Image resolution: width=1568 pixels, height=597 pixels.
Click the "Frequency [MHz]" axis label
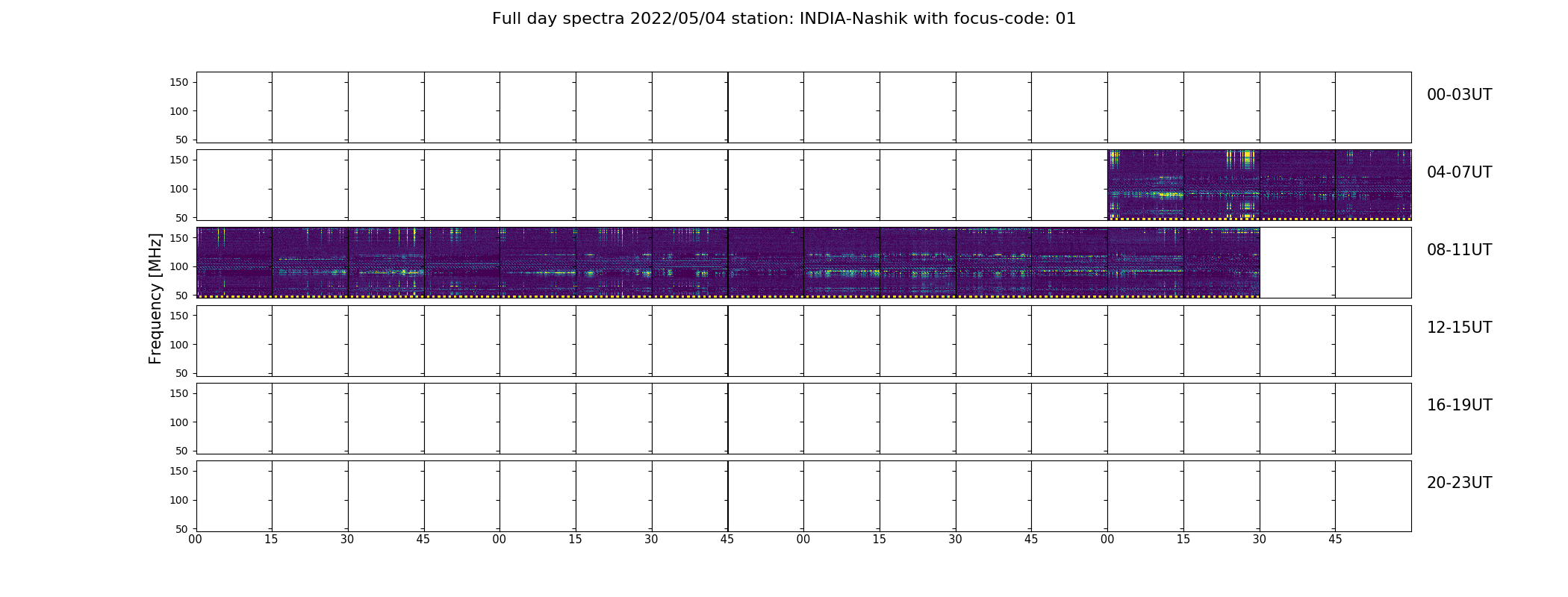155,298
